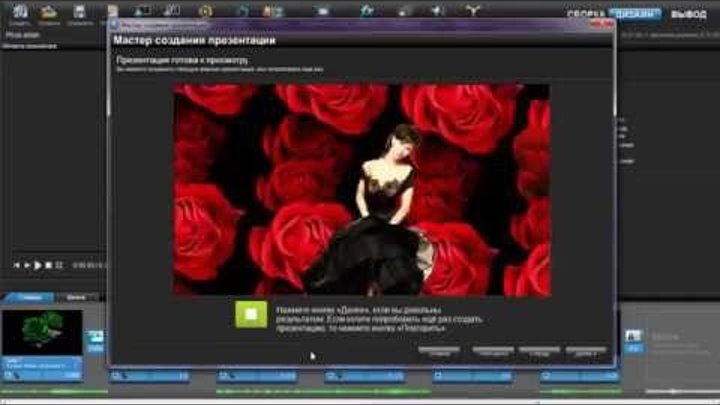The width and height of the screenshot is (720, 405).
Task: Click the Y-shaped icon in top toolbar
Action: point(471,12)
